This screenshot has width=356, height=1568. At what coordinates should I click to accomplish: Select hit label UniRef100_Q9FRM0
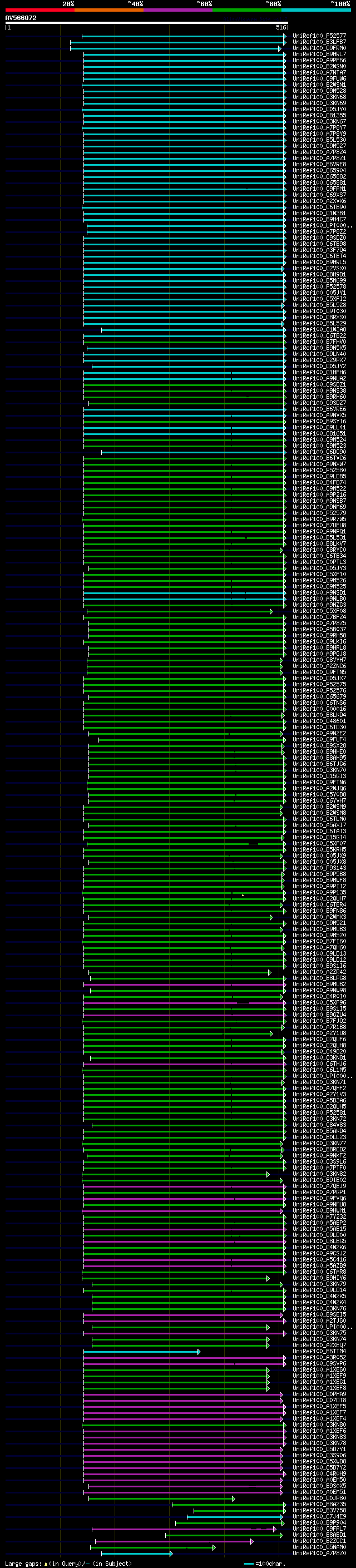(319, 48)
